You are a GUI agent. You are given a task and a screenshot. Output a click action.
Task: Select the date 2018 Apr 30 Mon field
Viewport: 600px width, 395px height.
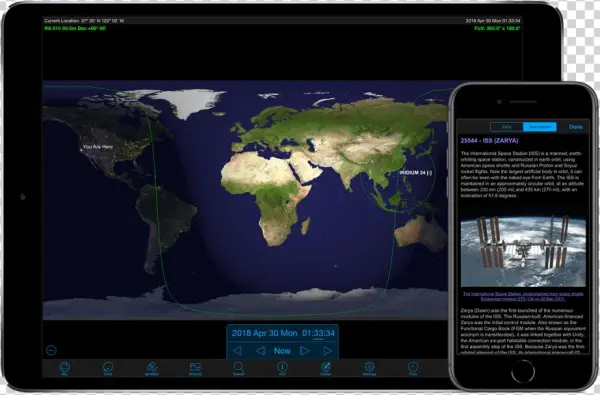pyautogui.click(x=264, y=333)
